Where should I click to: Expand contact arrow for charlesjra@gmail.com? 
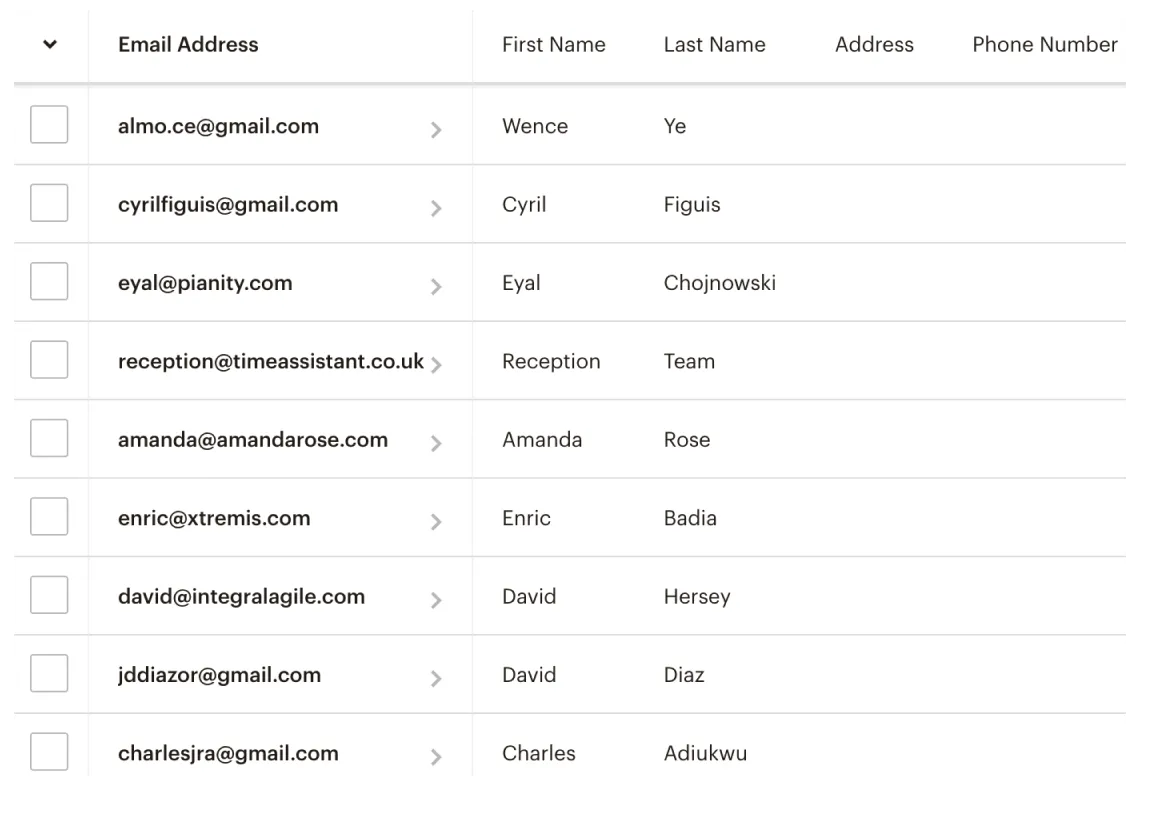point(436,757)
